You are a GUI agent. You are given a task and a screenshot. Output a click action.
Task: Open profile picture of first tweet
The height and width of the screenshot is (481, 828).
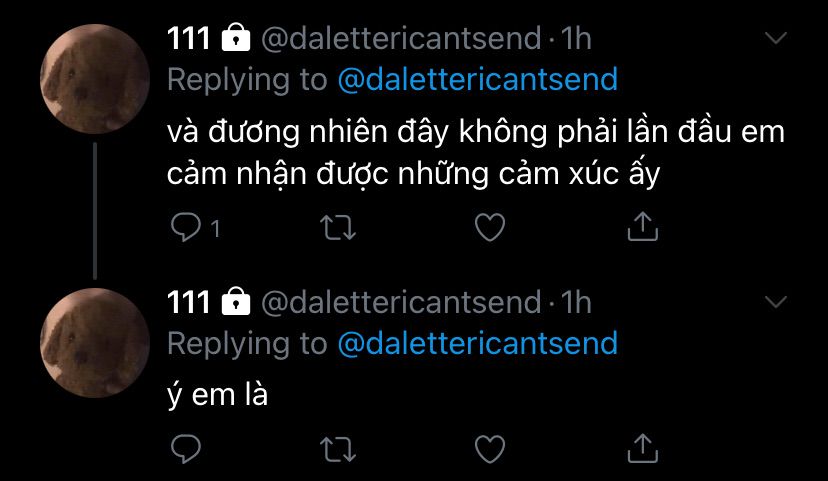pyautogui.click(x=95, y=79)
